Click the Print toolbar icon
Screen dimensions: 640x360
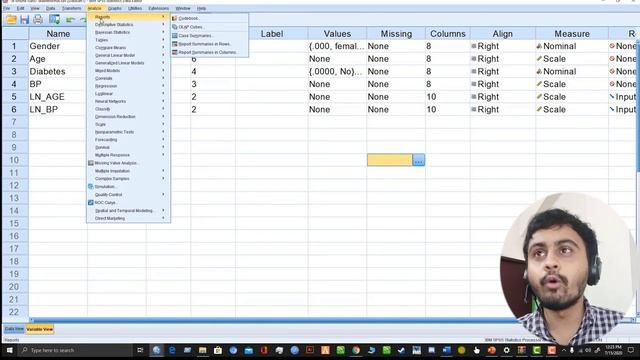click(38, 19)
